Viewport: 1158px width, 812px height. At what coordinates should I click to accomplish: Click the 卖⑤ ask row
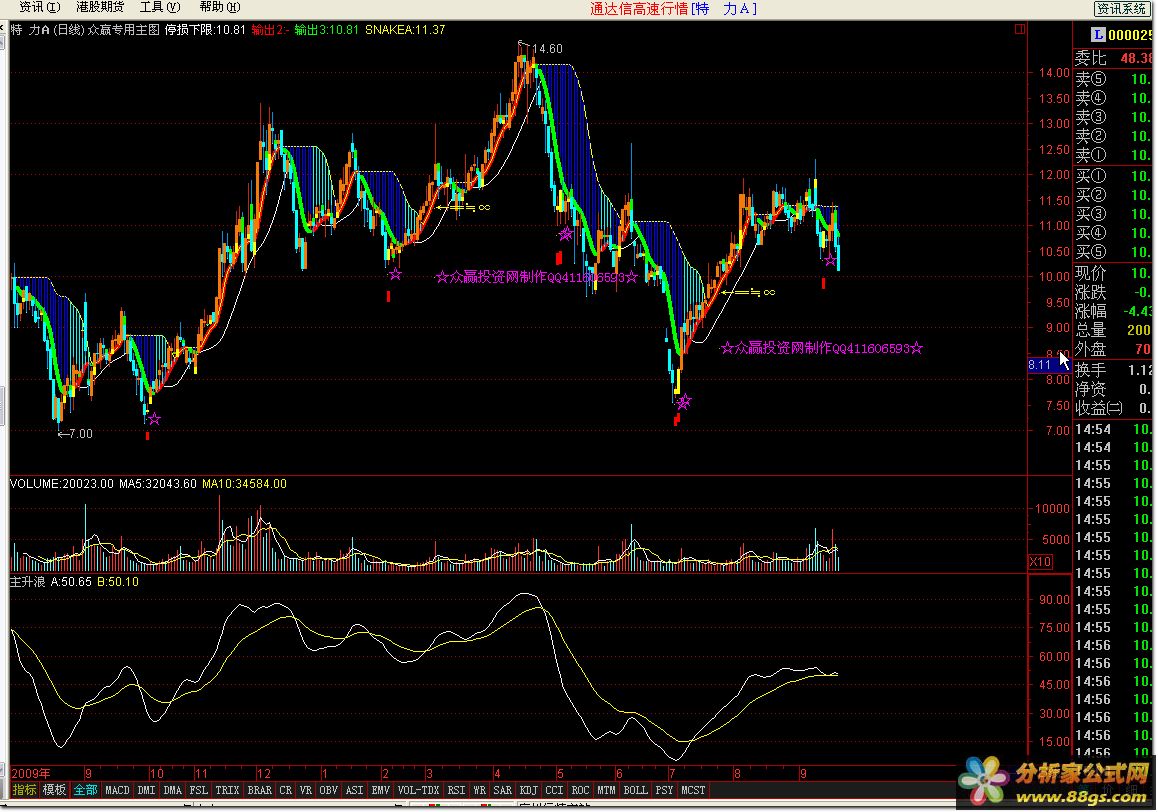point(1114,78)
